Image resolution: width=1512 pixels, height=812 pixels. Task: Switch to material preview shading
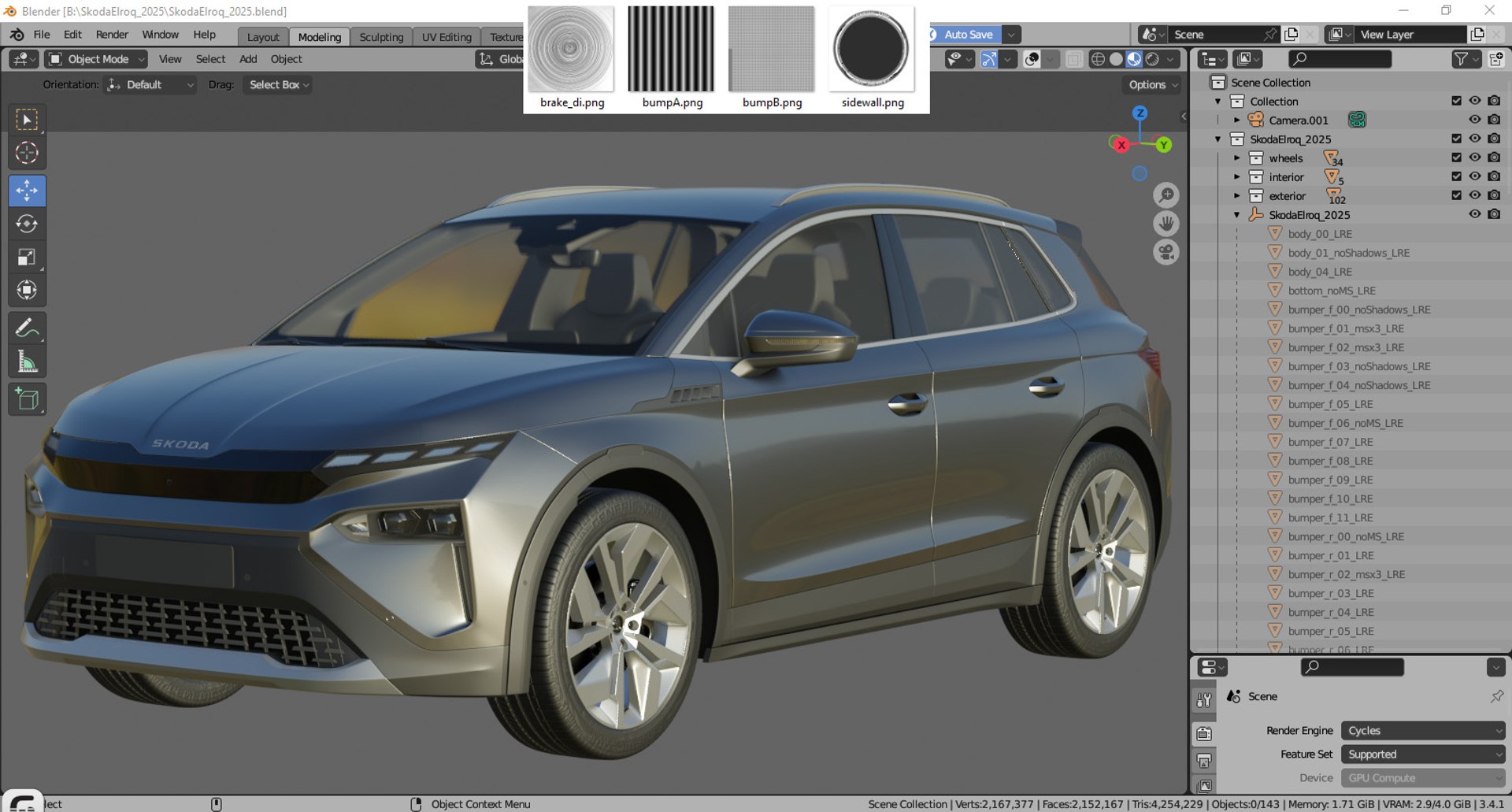point(1134,59)
